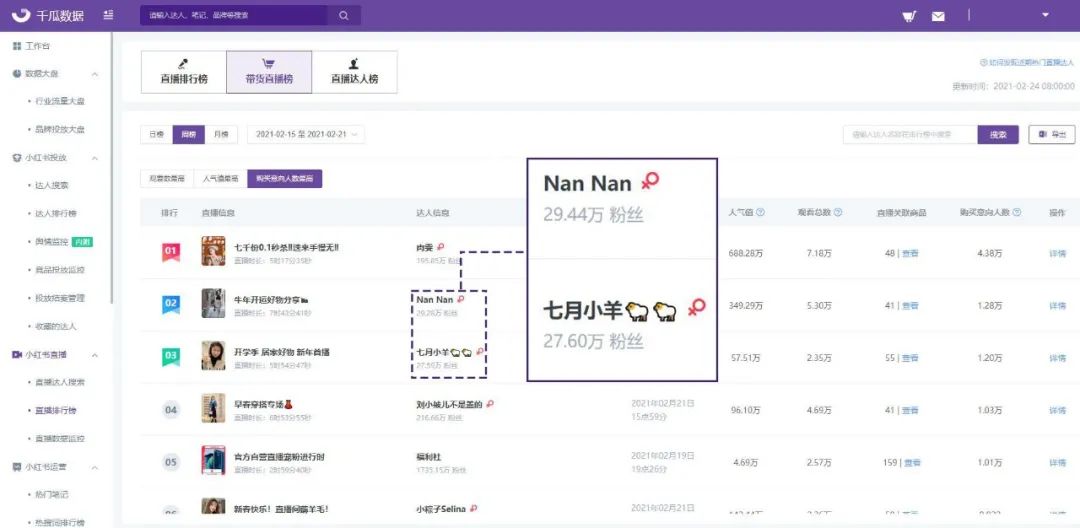Image resolution: width=1080 pixels, height=528 pixels.
Task: Click the gray 05 rank number
Action: 171,463
